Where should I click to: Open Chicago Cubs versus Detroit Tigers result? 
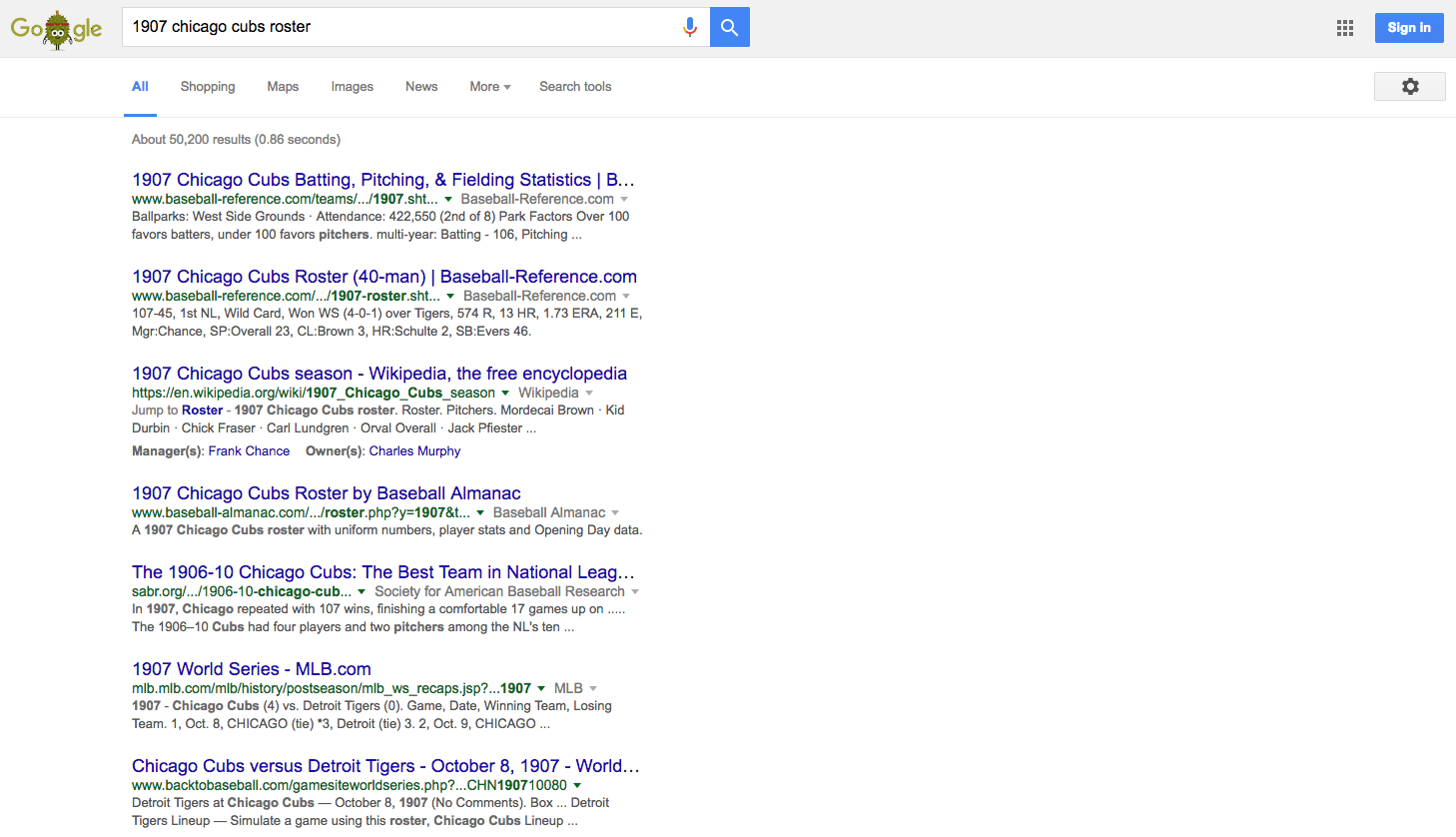385,766
